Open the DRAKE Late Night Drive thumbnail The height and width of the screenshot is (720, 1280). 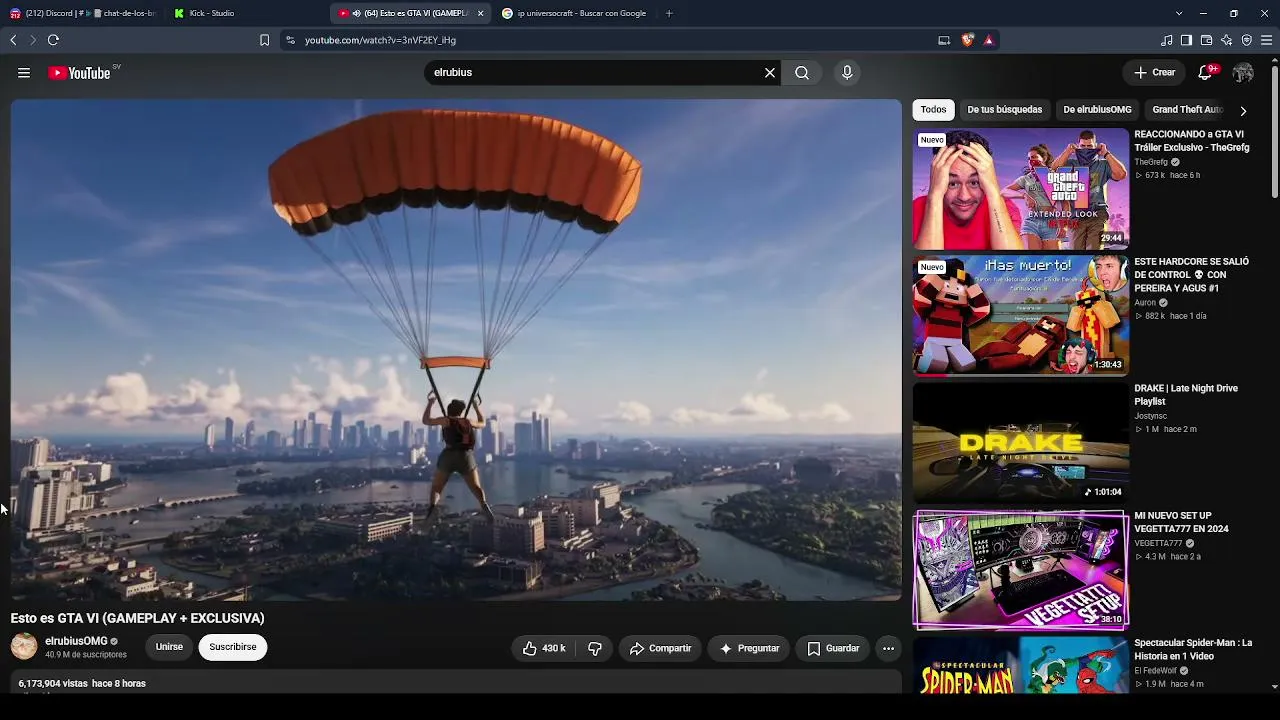pyautogui.click(x=1021, y=443)
